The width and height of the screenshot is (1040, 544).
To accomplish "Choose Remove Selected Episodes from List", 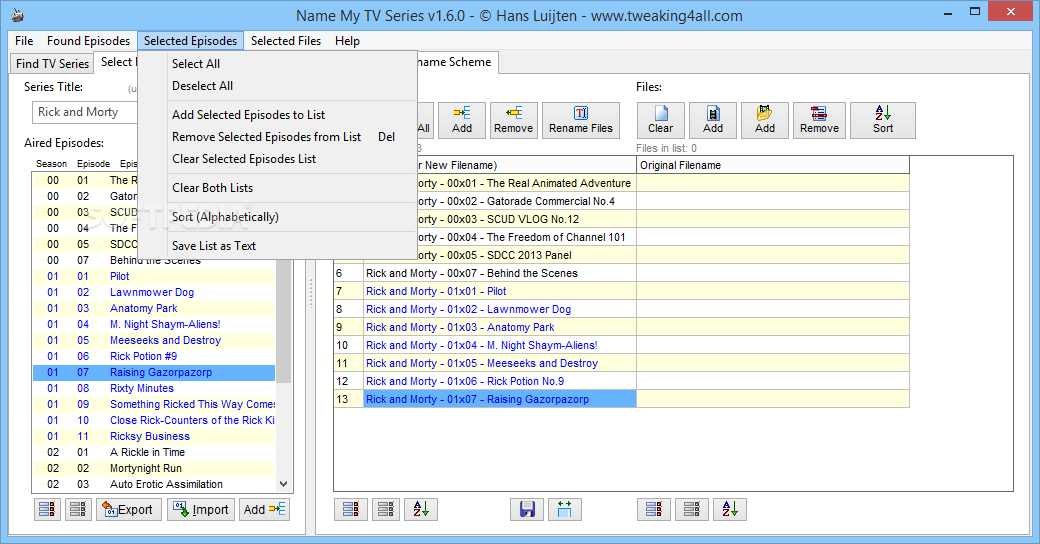I will tap(277, 137).
